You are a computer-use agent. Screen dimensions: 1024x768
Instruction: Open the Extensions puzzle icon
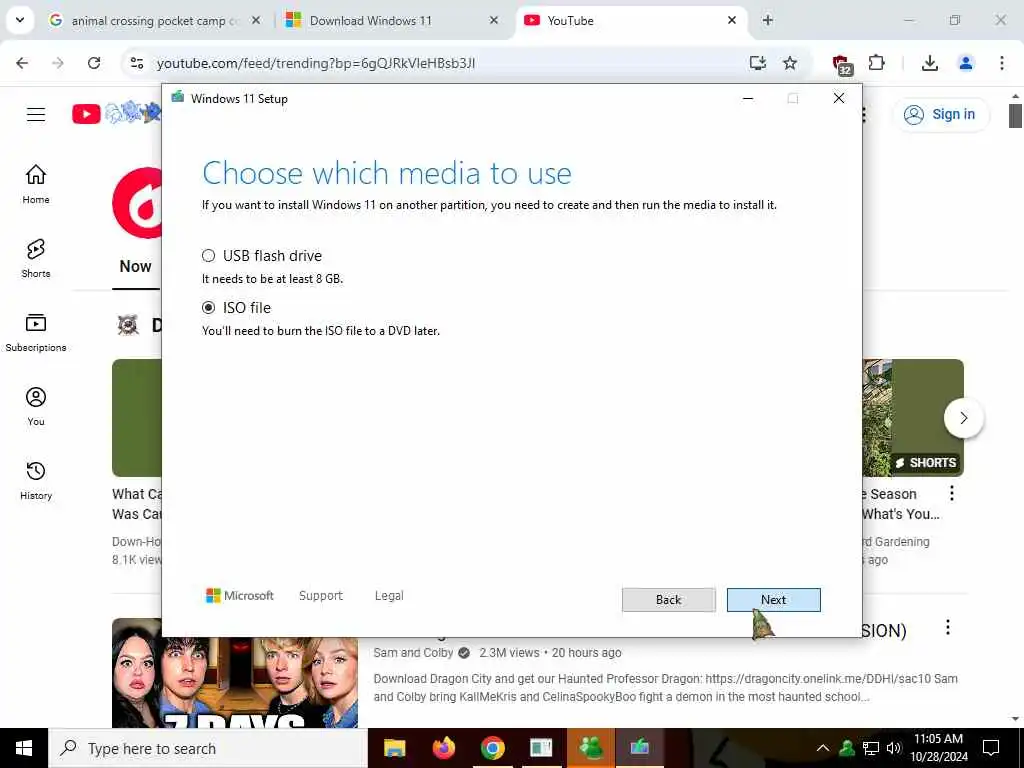pos(876,63)
